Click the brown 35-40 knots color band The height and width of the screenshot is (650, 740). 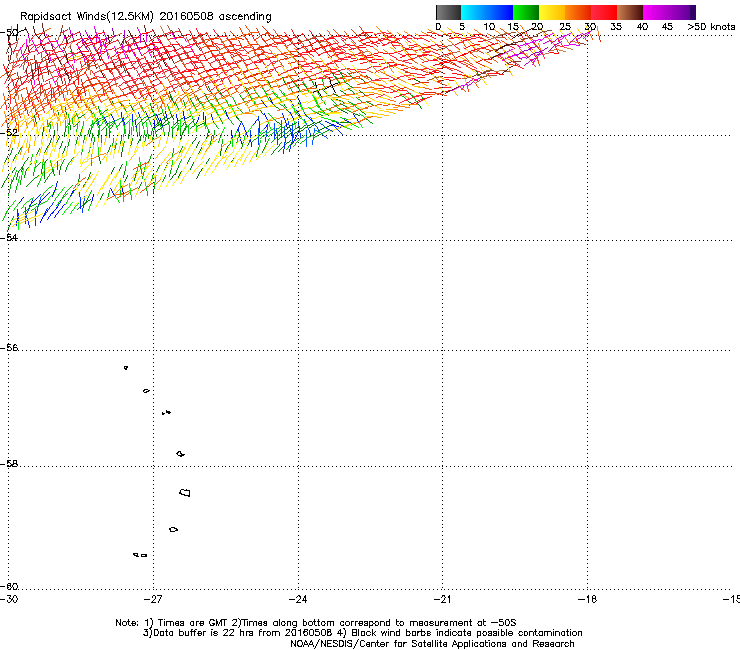(x=630, y=12)
